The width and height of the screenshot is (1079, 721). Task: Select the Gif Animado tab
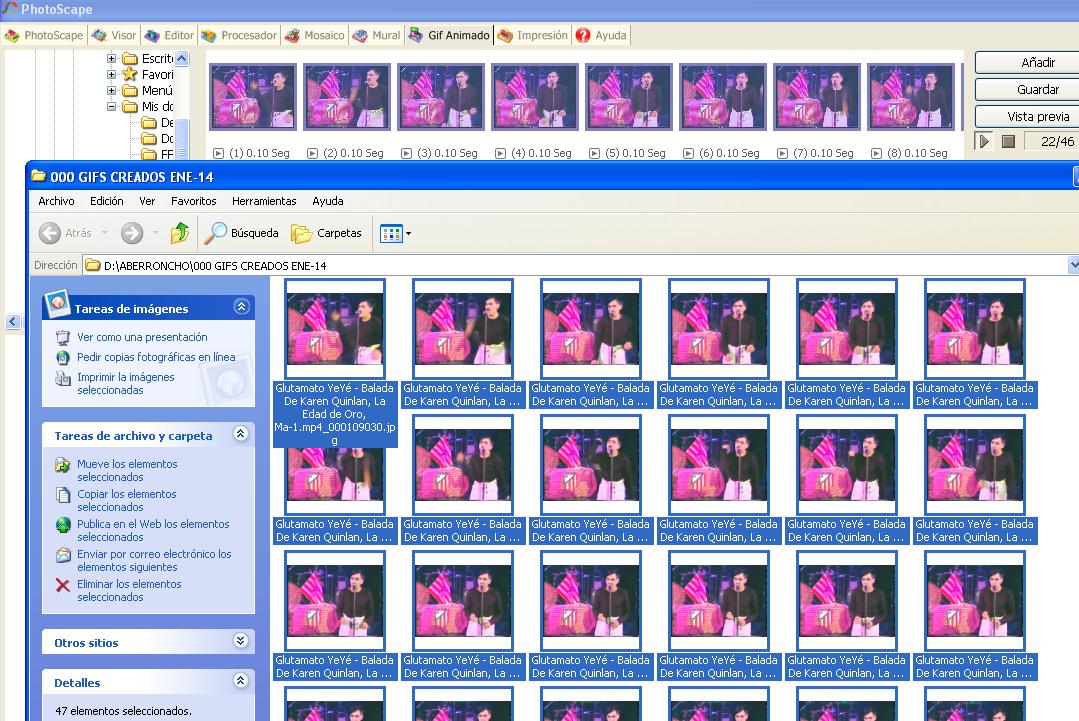(449, 35)
